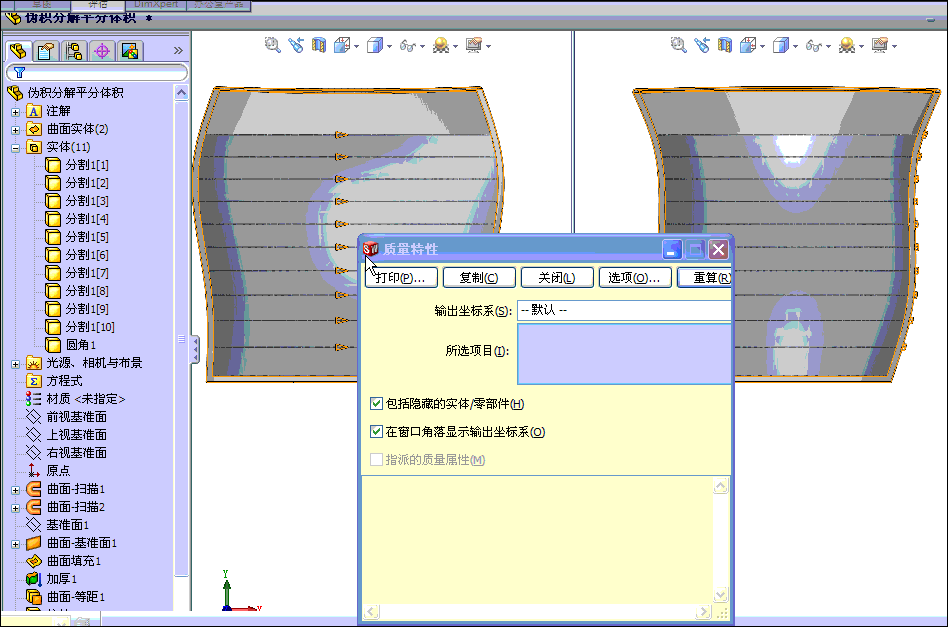Click section view icon in left viewport
948x627 pixels.
pyautogui.click(x=319, y=45)
